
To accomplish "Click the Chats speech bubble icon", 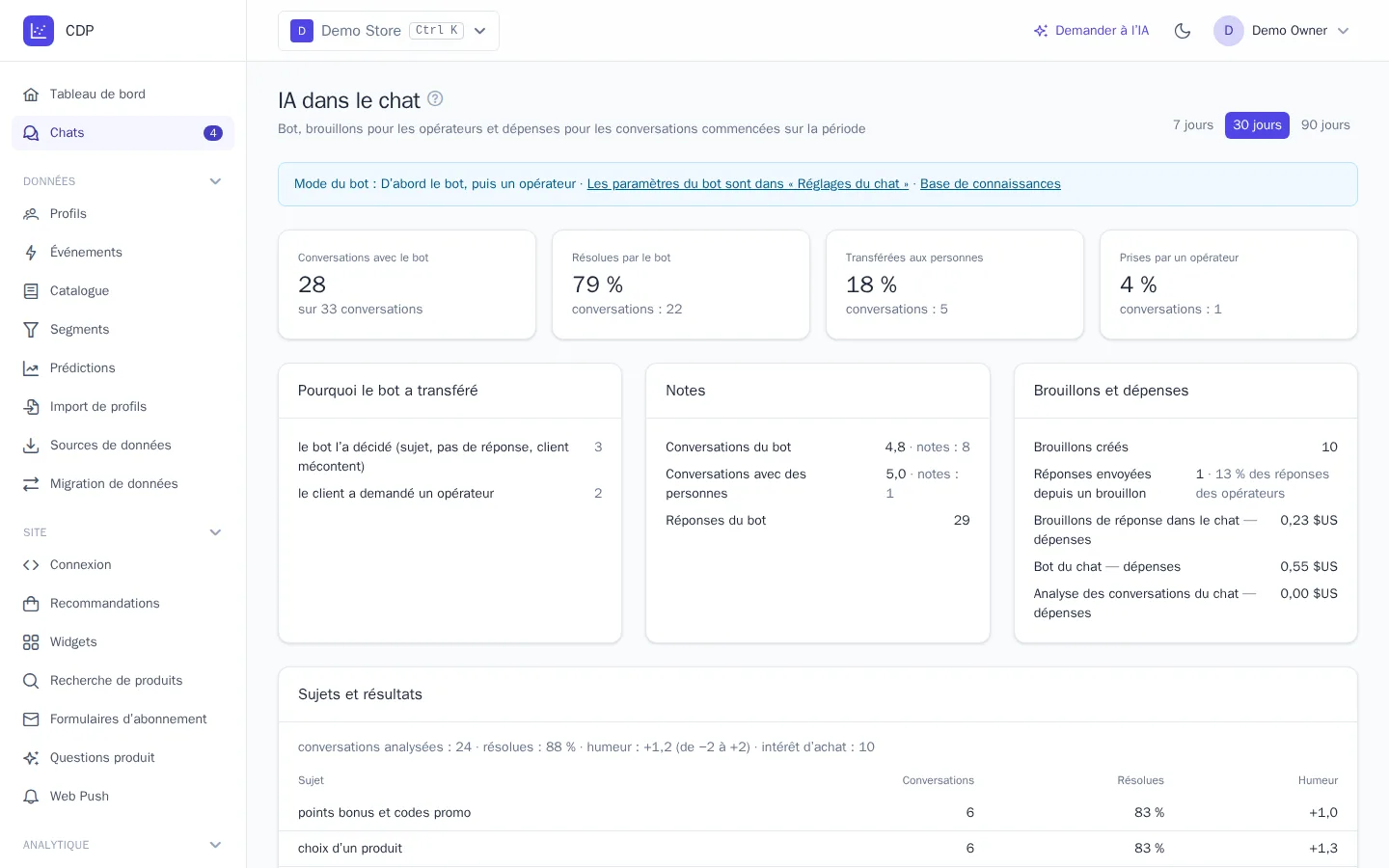I will (31, 133).
